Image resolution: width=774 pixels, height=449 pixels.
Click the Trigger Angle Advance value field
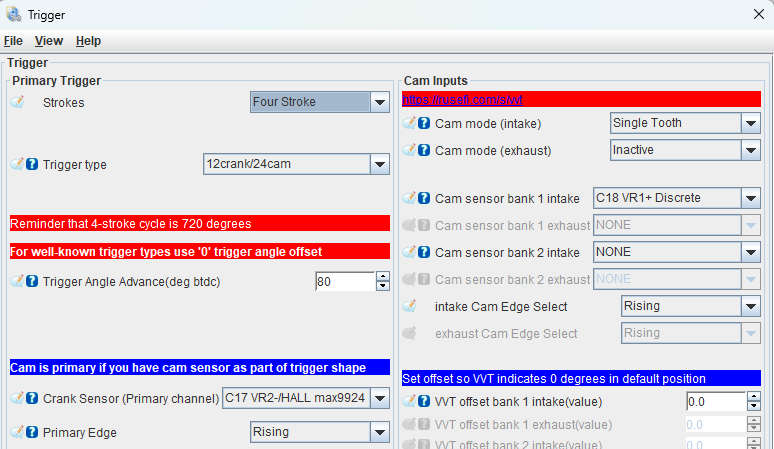point(344,282)
